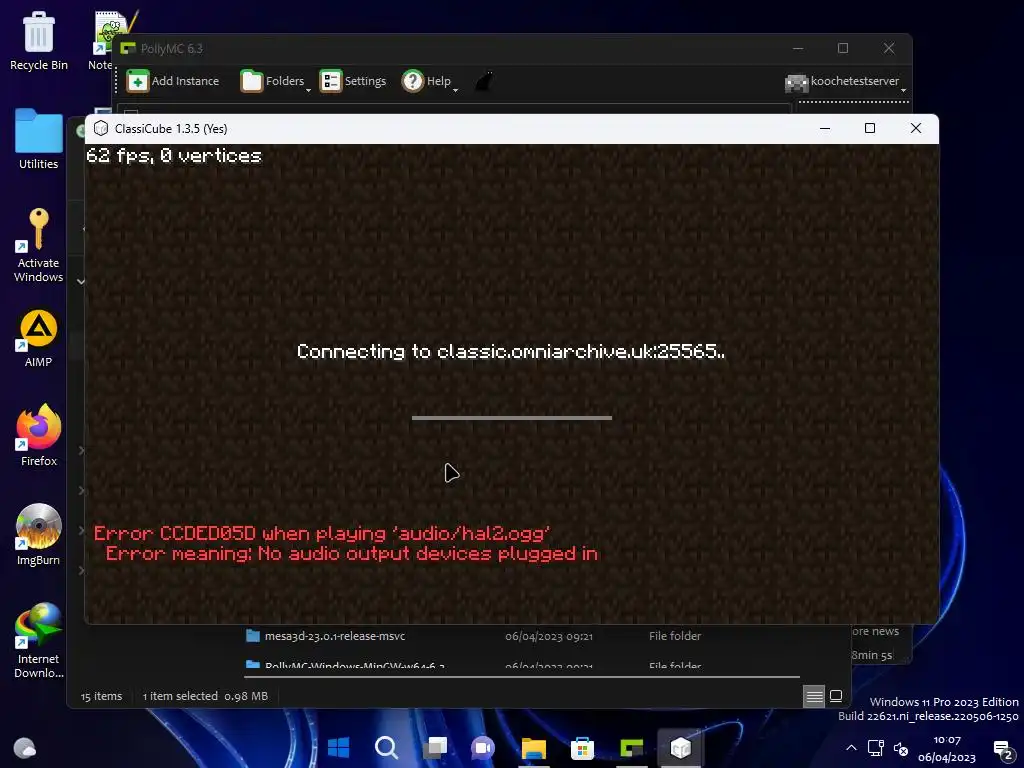Click the '62 fps, 0 vertices' text

(x=174, y=155)
